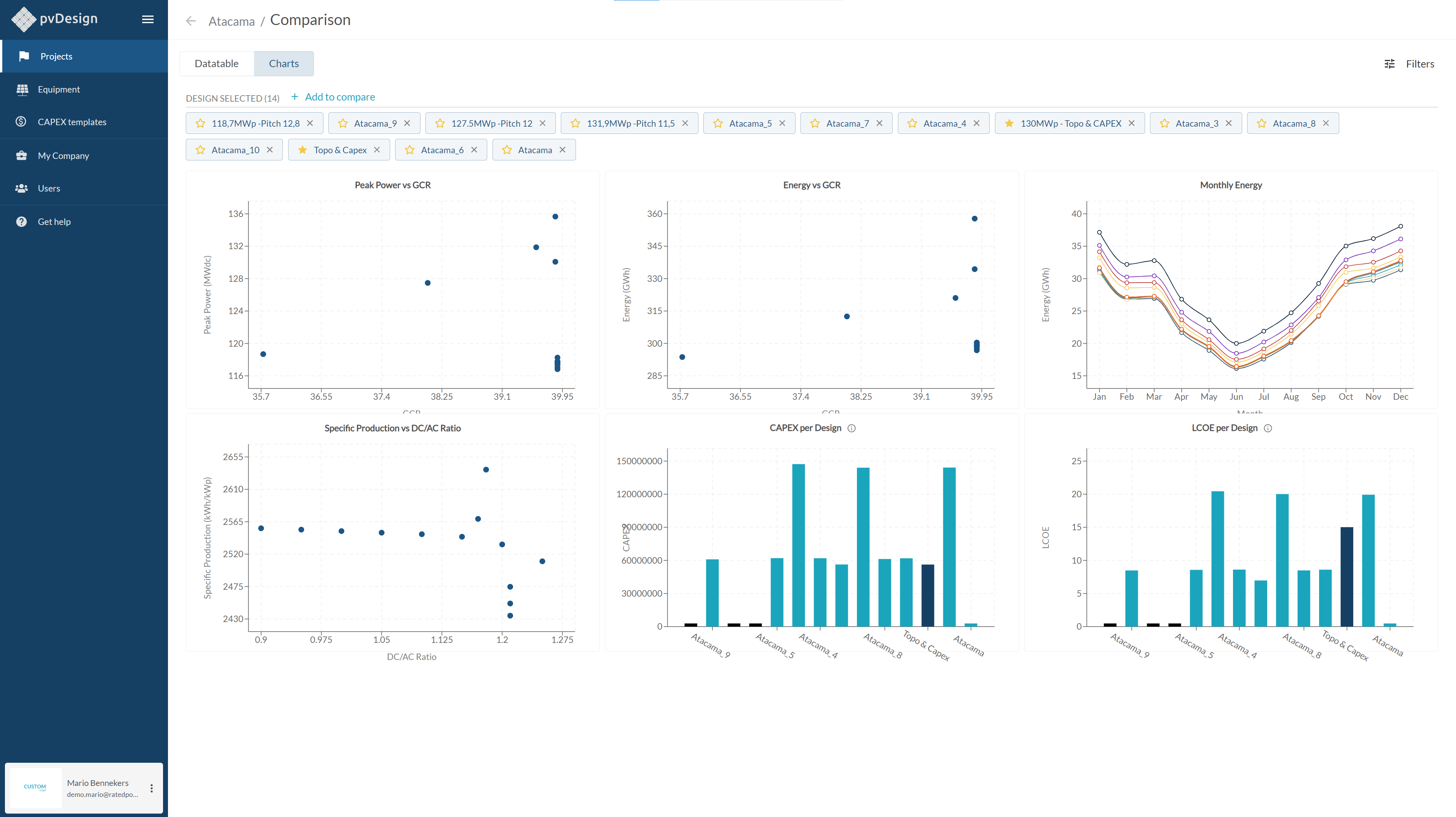Open user options menu beside Mario Bennekers
The height and width of the screenshot is (817, 1456).
pyautogui.click(x=152, y=788)
